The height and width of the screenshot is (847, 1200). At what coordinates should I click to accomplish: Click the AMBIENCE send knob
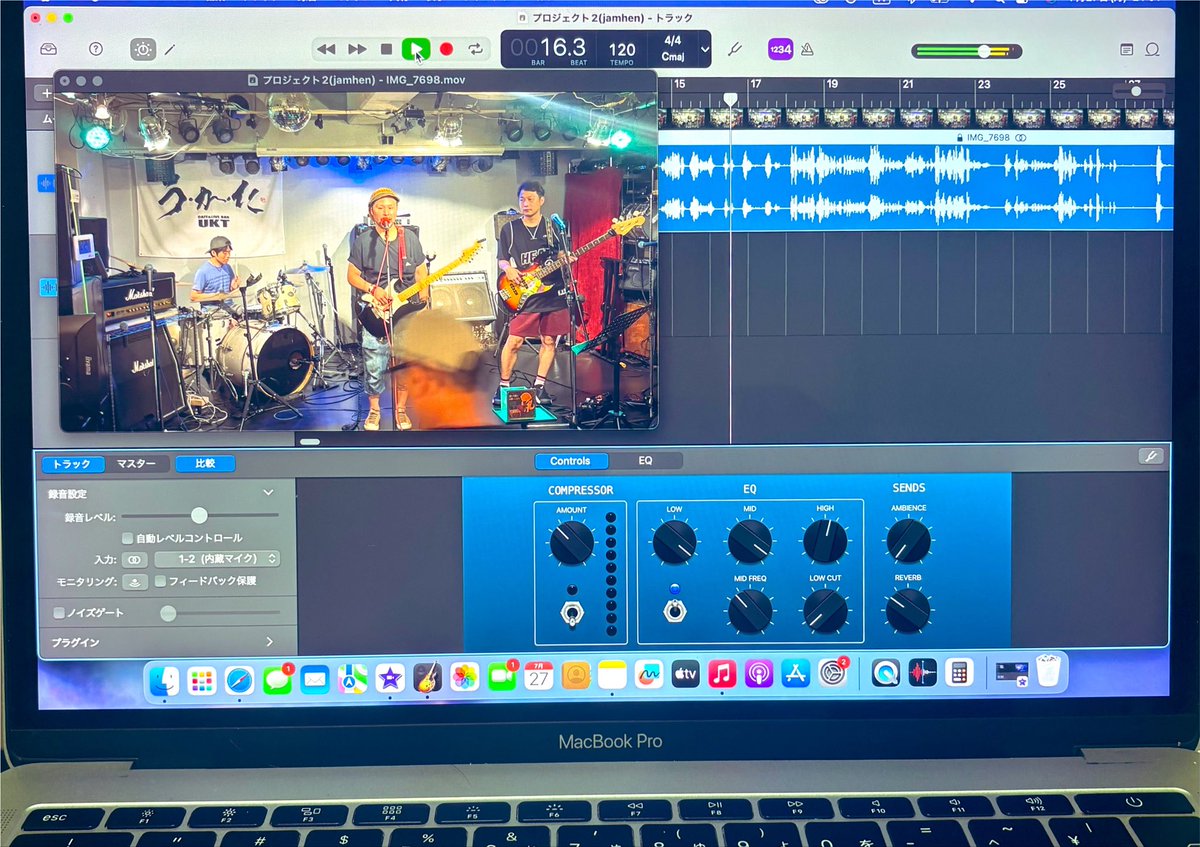(x=908, y=541)
